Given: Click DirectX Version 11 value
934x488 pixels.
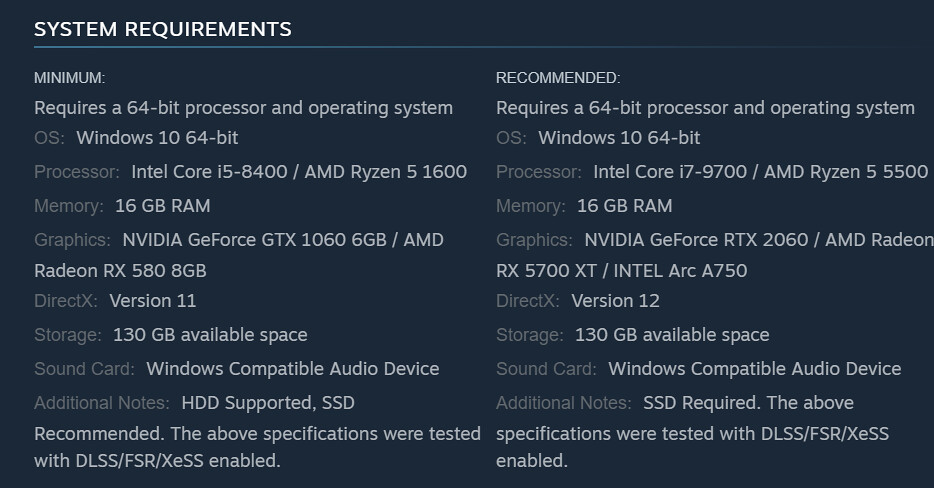Looking at the screenshot, I should point(153,300).
